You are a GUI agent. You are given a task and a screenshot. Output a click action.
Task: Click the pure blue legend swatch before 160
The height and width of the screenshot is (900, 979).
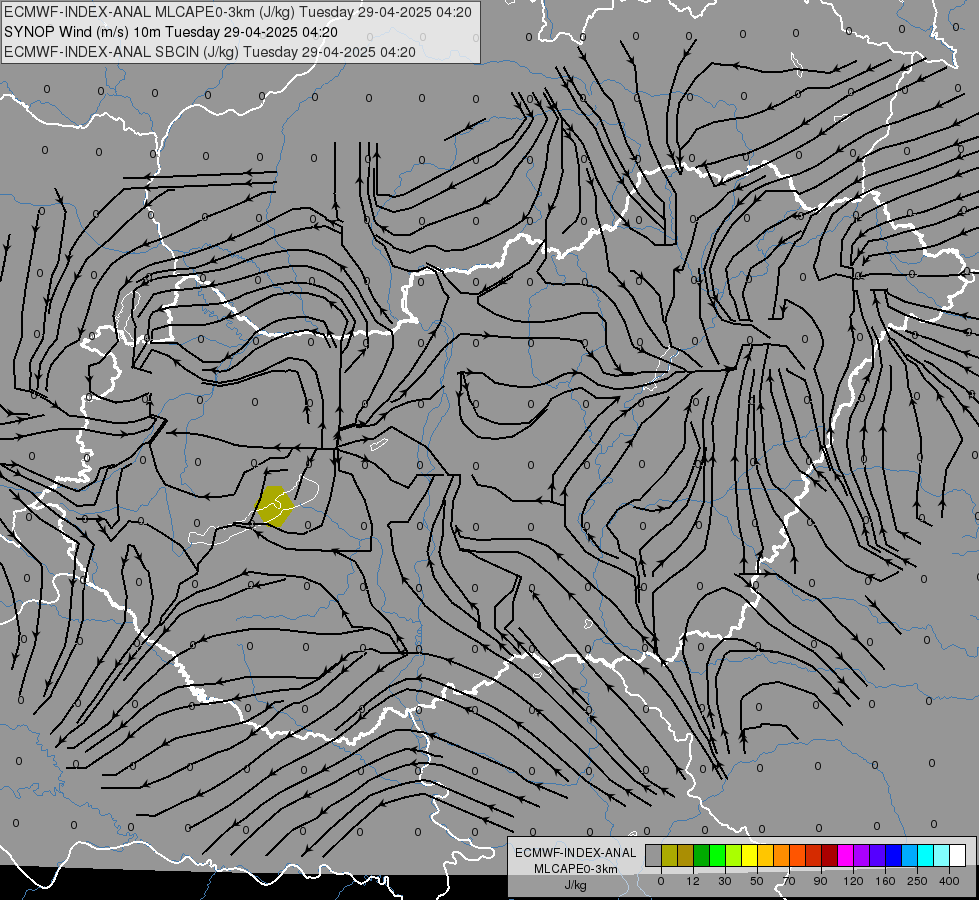tap(893, 855)
